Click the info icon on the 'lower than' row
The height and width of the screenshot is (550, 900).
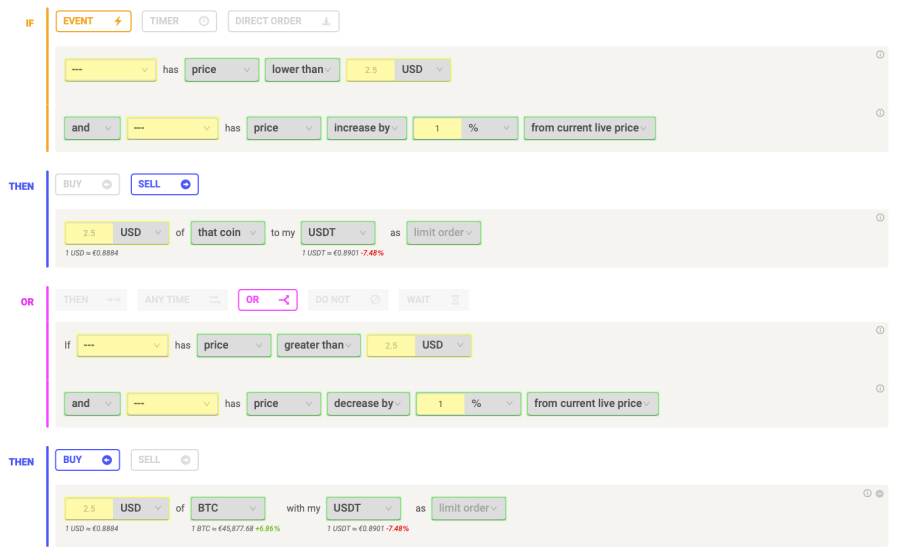coord(880,55)
